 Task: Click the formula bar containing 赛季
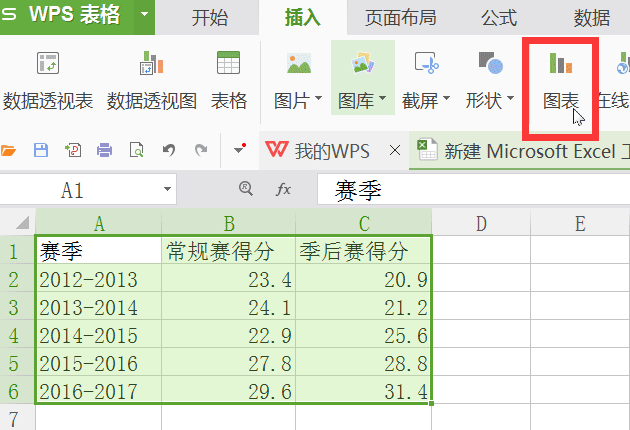(473, 190)
